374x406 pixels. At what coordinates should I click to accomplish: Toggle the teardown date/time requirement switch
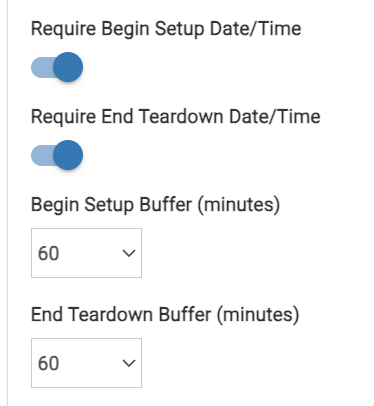click(x=57, y=155)
